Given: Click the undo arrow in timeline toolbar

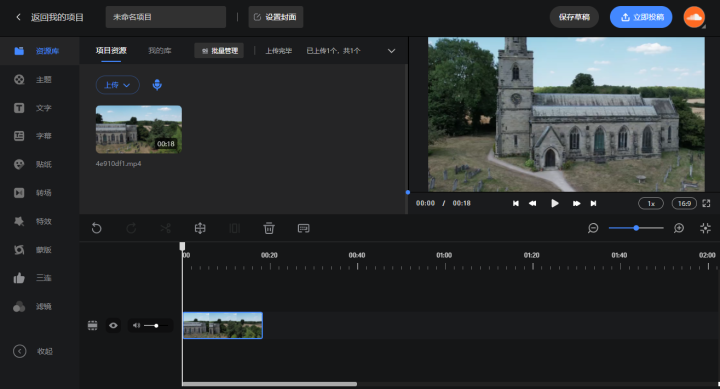Looking at the screenshot, I should point(96,228).
